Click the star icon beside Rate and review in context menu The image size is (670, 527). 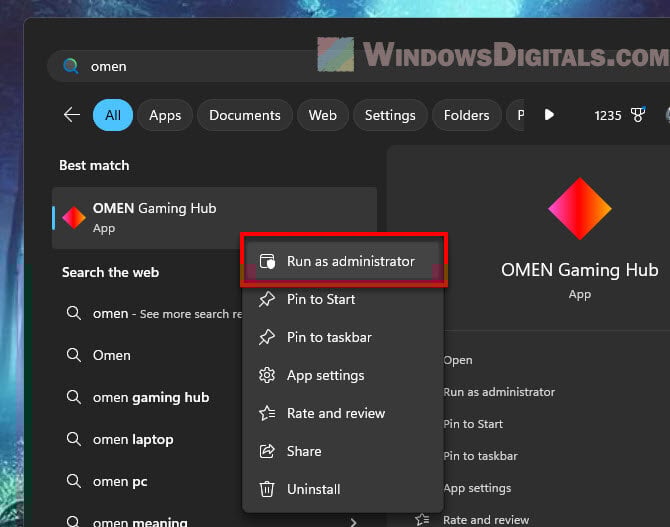point(267,413)
